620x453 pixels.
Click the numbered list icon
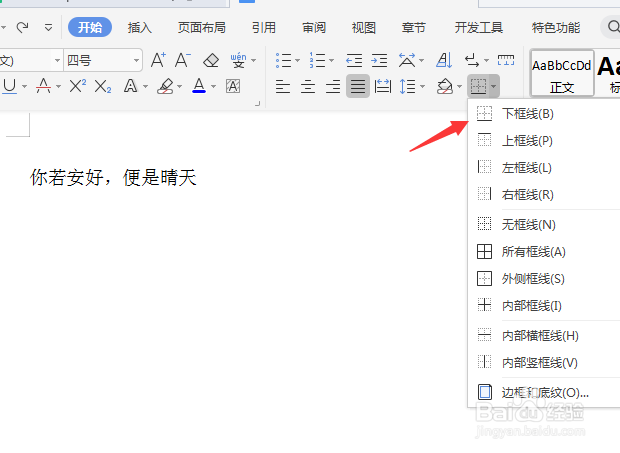[317, 60]
